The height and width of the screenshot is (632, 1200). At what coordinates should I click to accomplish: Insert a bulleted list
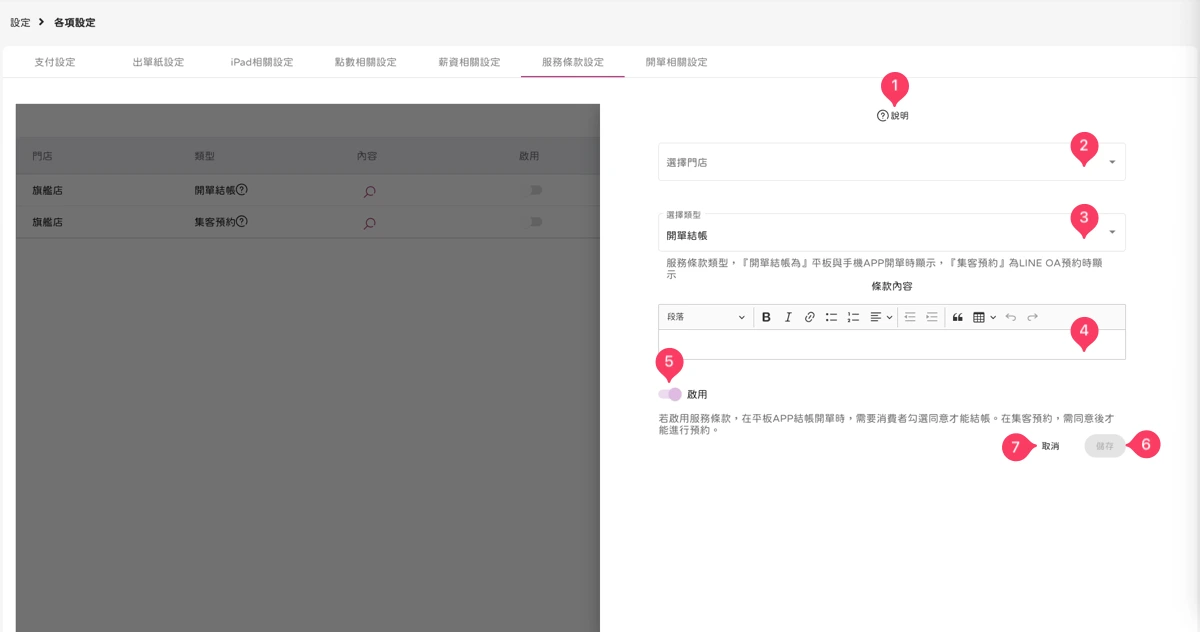831,317
